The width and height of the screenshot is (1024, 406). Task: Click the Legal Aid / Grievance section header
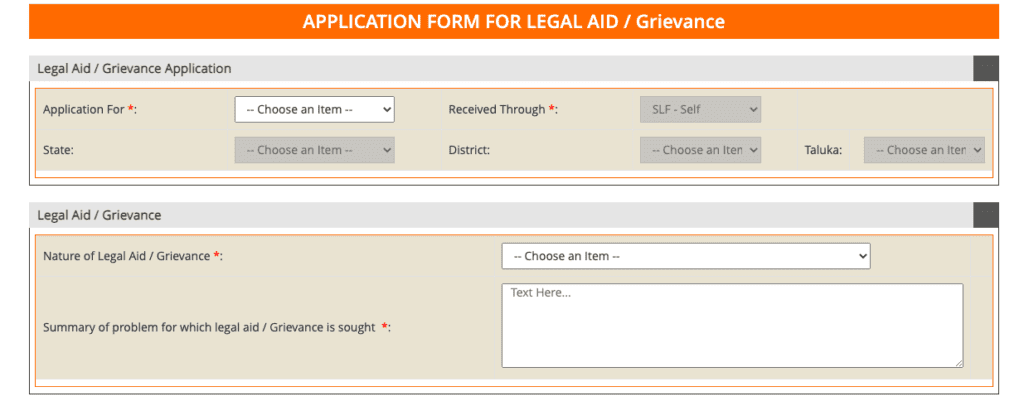(99, 215)
